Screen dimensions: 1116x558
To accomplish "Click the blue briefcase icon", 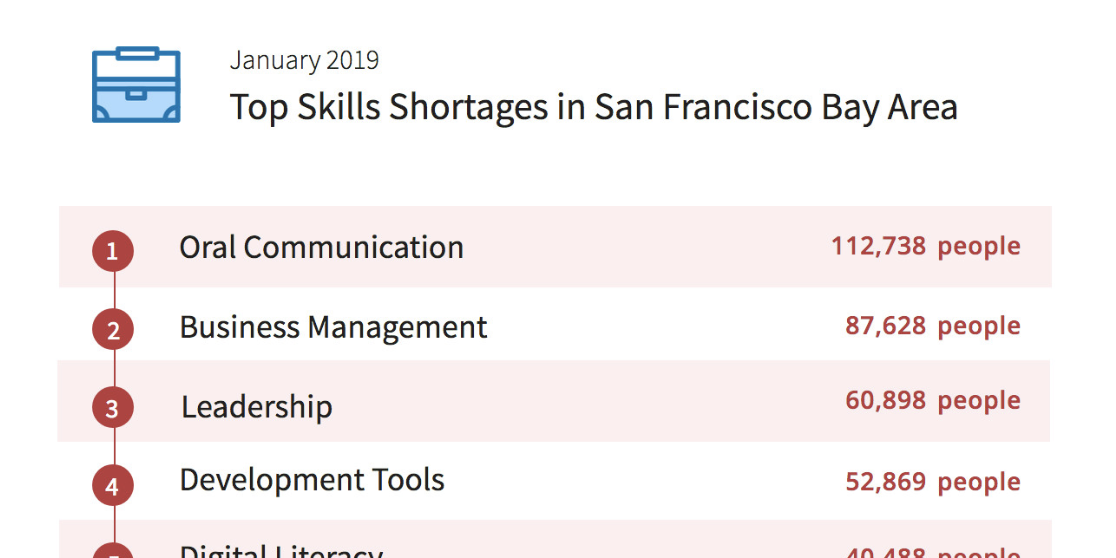I will (x=136, y=85).
